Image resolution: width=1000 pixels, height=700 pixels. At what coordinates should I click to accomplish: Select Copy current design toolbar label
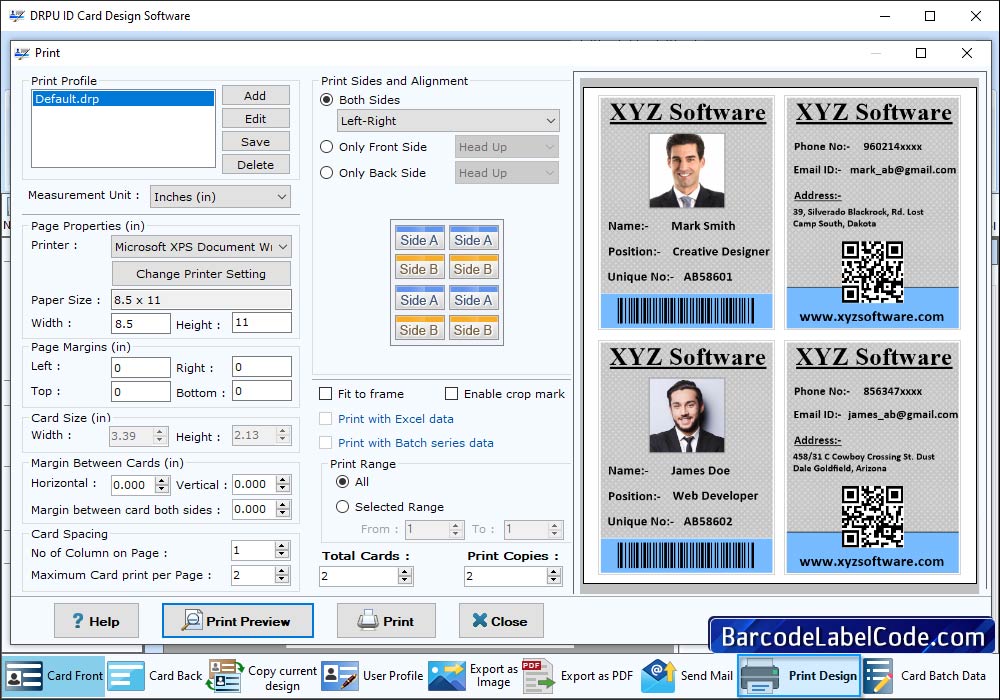coord(283,678)
